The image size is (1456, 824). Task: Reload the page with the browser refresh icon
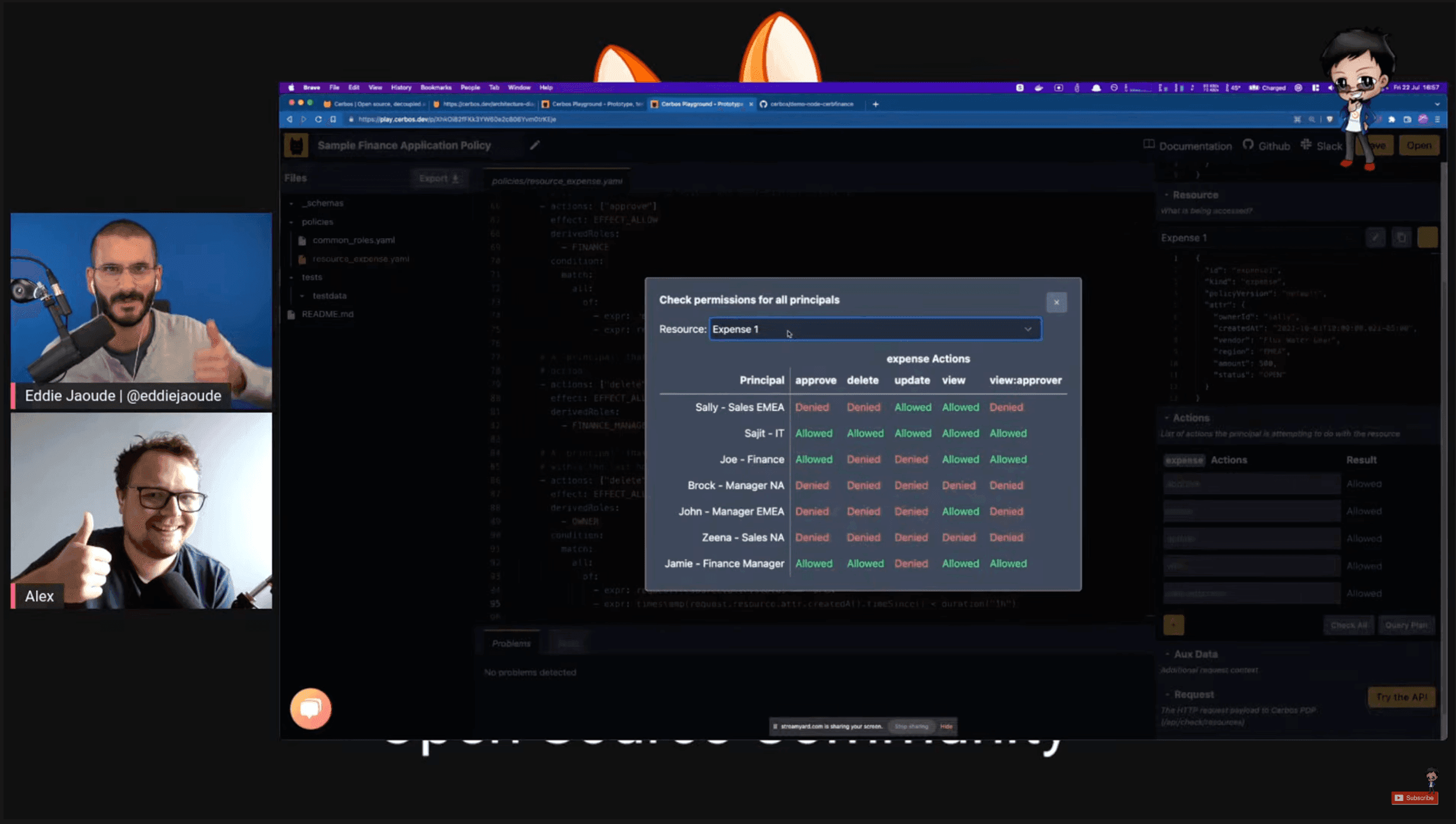[x=318, y=119]
